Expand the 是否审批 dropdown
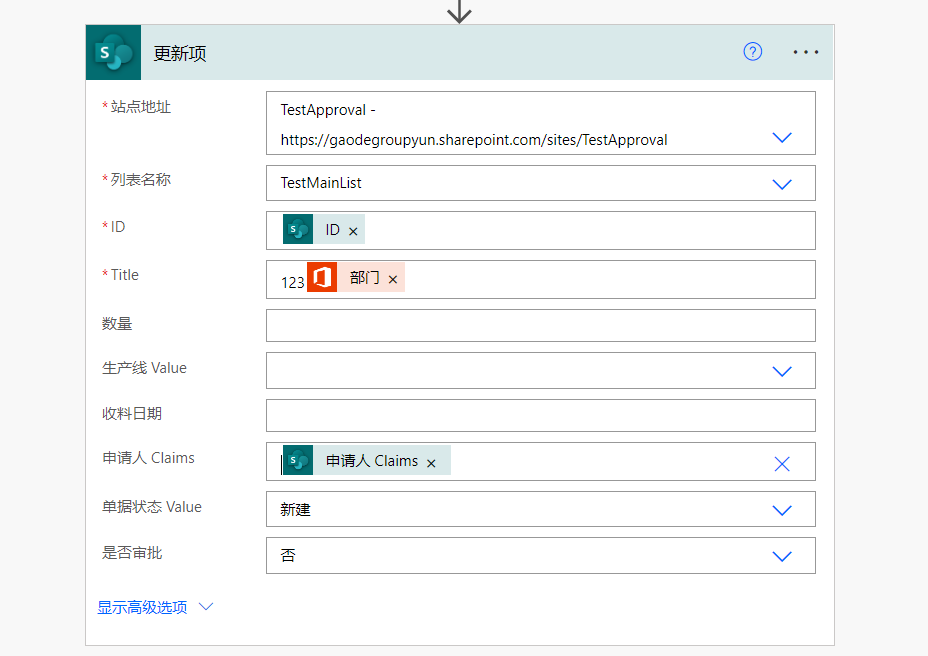 [782, 556]
